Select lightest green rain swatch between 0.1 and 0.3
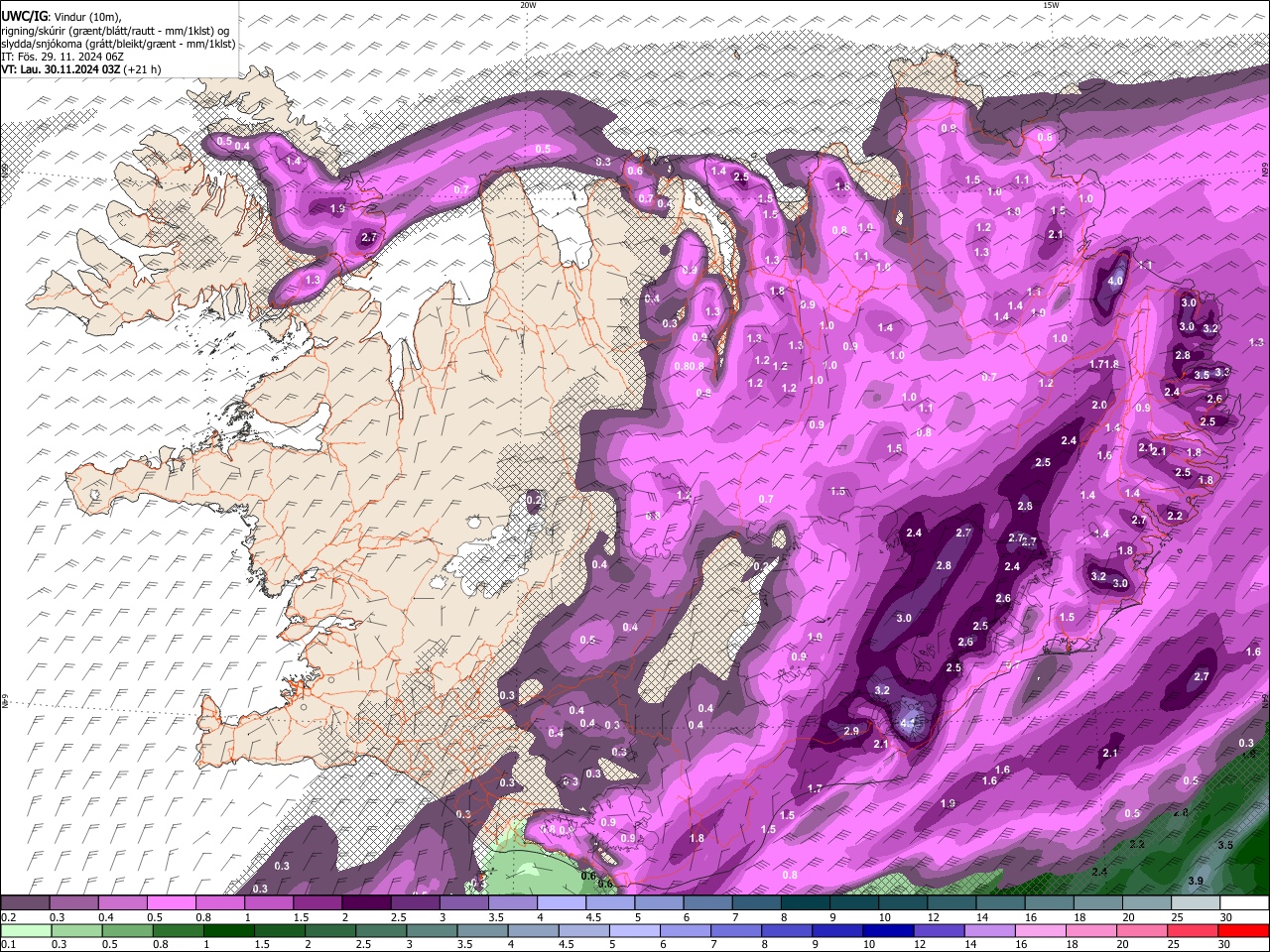 click(25, 930)
